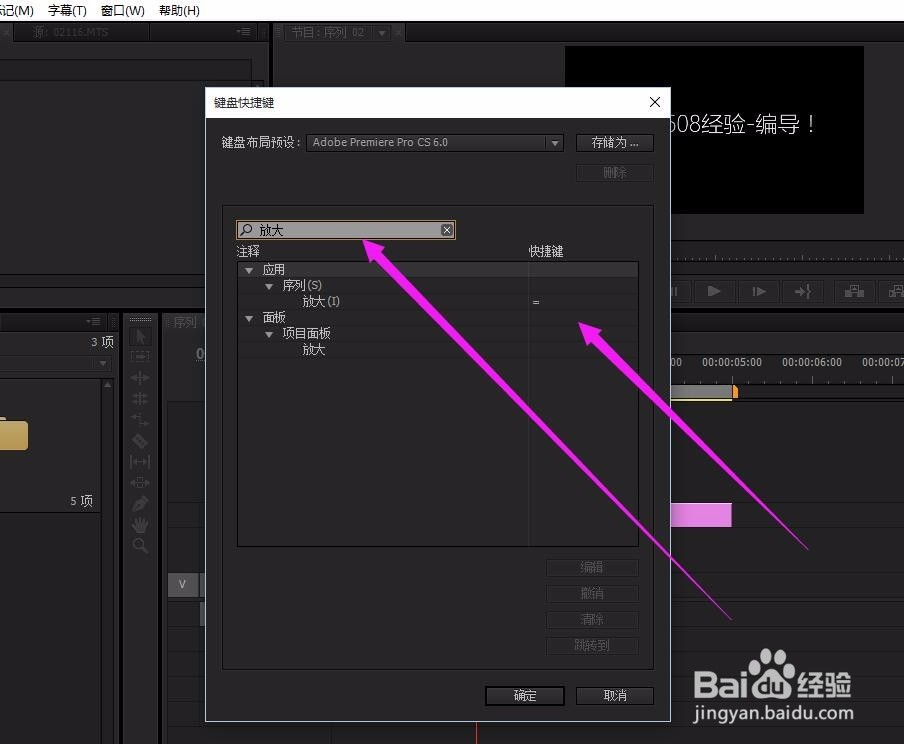Click the gray work area bar in timeline
904x744 pixels.
pyautogui.click(x=701, y=392)
